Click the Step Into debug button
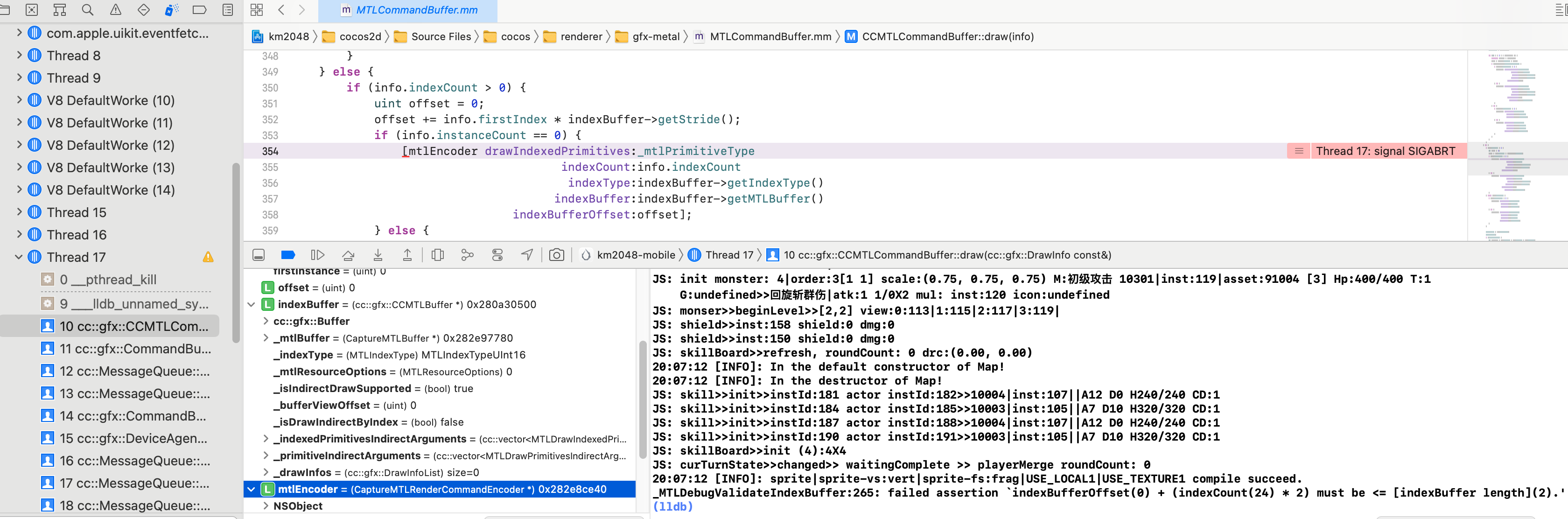This screenshot has width=1568, height=519. pyautogui.click(x=378, y=255)
